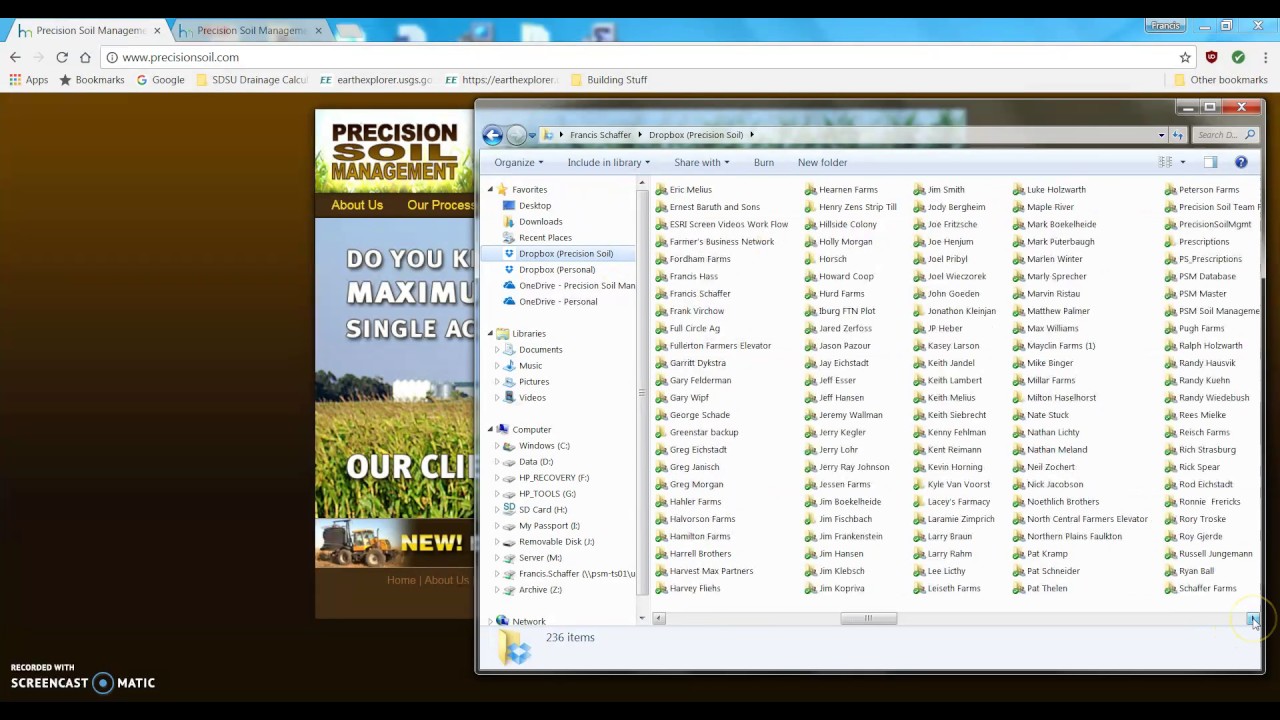Click scroll right arrow of file list
Viewport: 1280px width, 720px height.
point(1252,619)
